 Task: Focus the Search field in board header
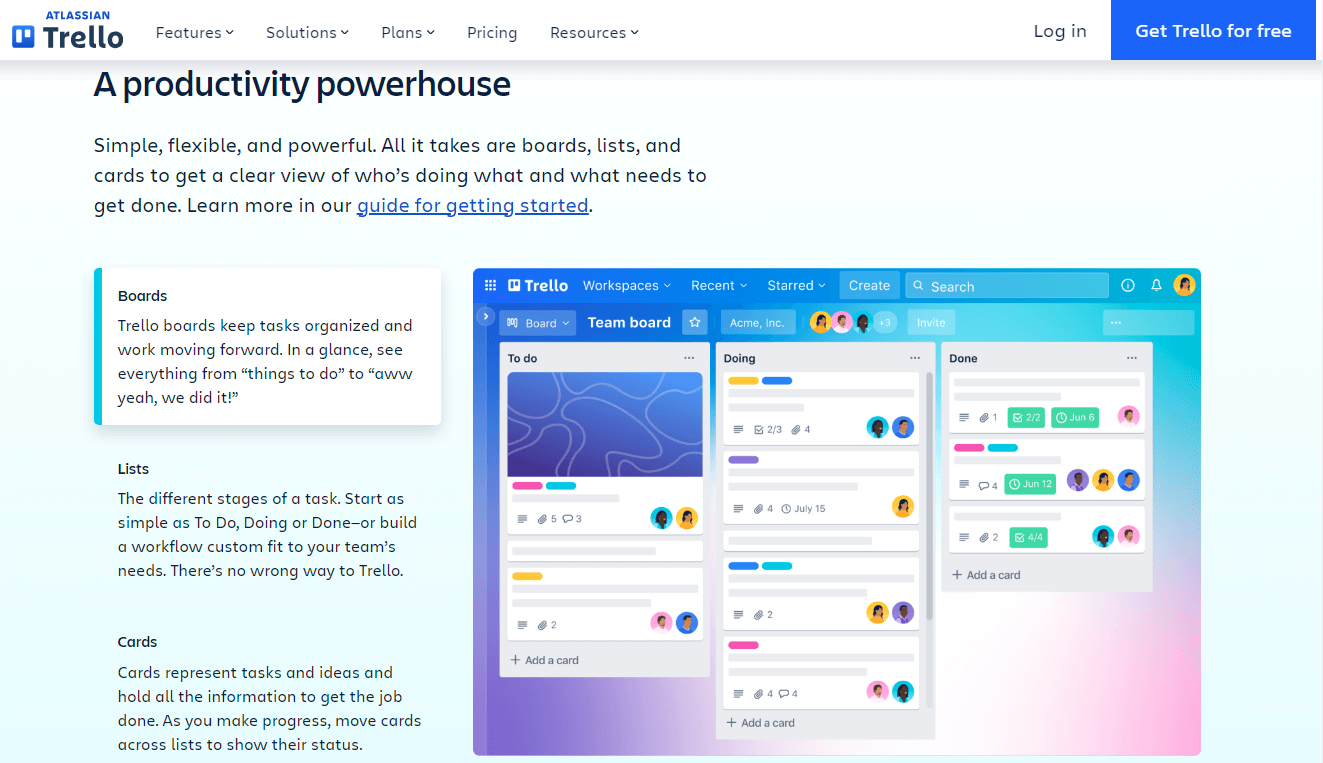pos(1007,285)
